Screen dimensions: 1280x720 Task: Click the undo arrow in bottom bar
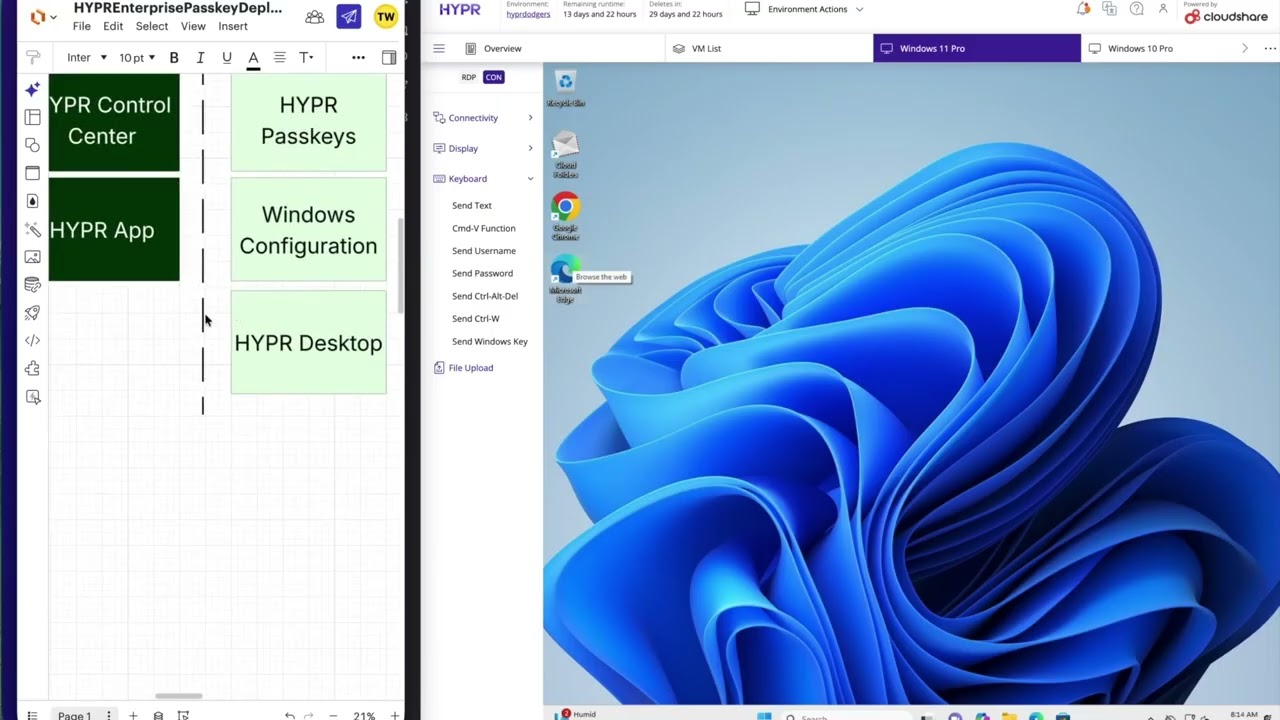290,716
